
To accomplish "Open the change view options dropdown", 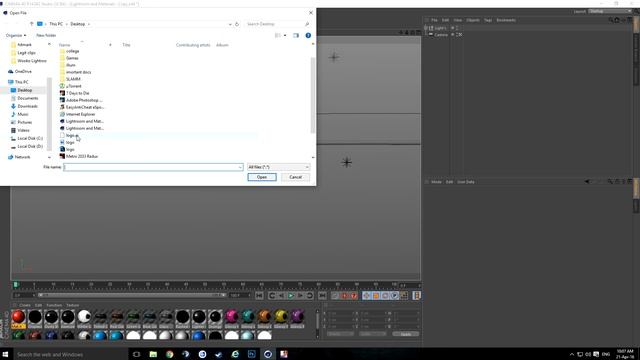I will pos(285,36).
